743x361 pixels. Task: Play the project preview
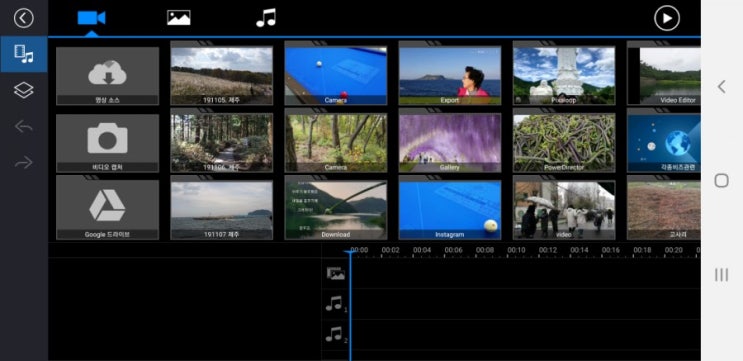tap(667, 18)
